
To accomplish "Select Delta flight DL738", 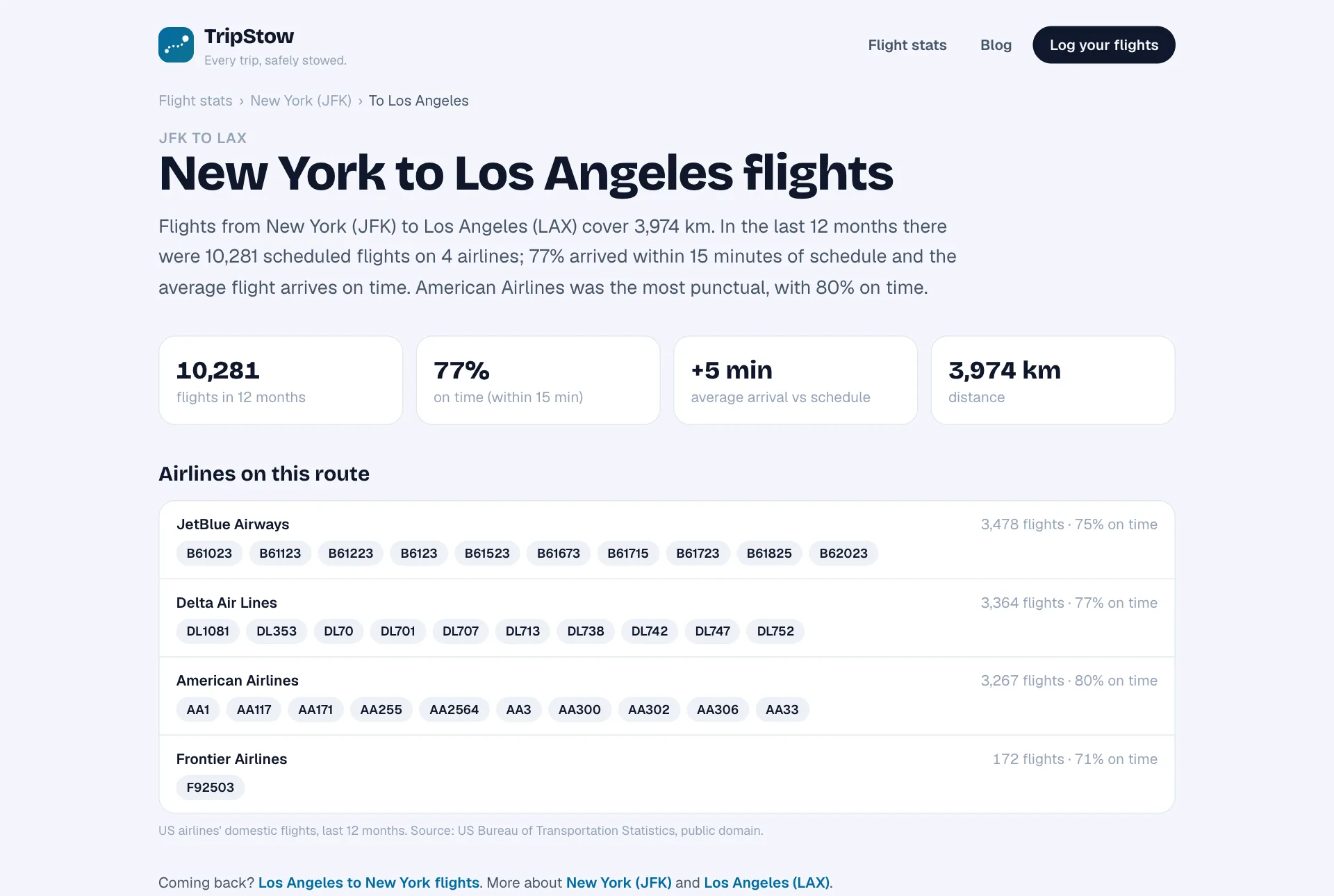I will (x=586, y=631).
